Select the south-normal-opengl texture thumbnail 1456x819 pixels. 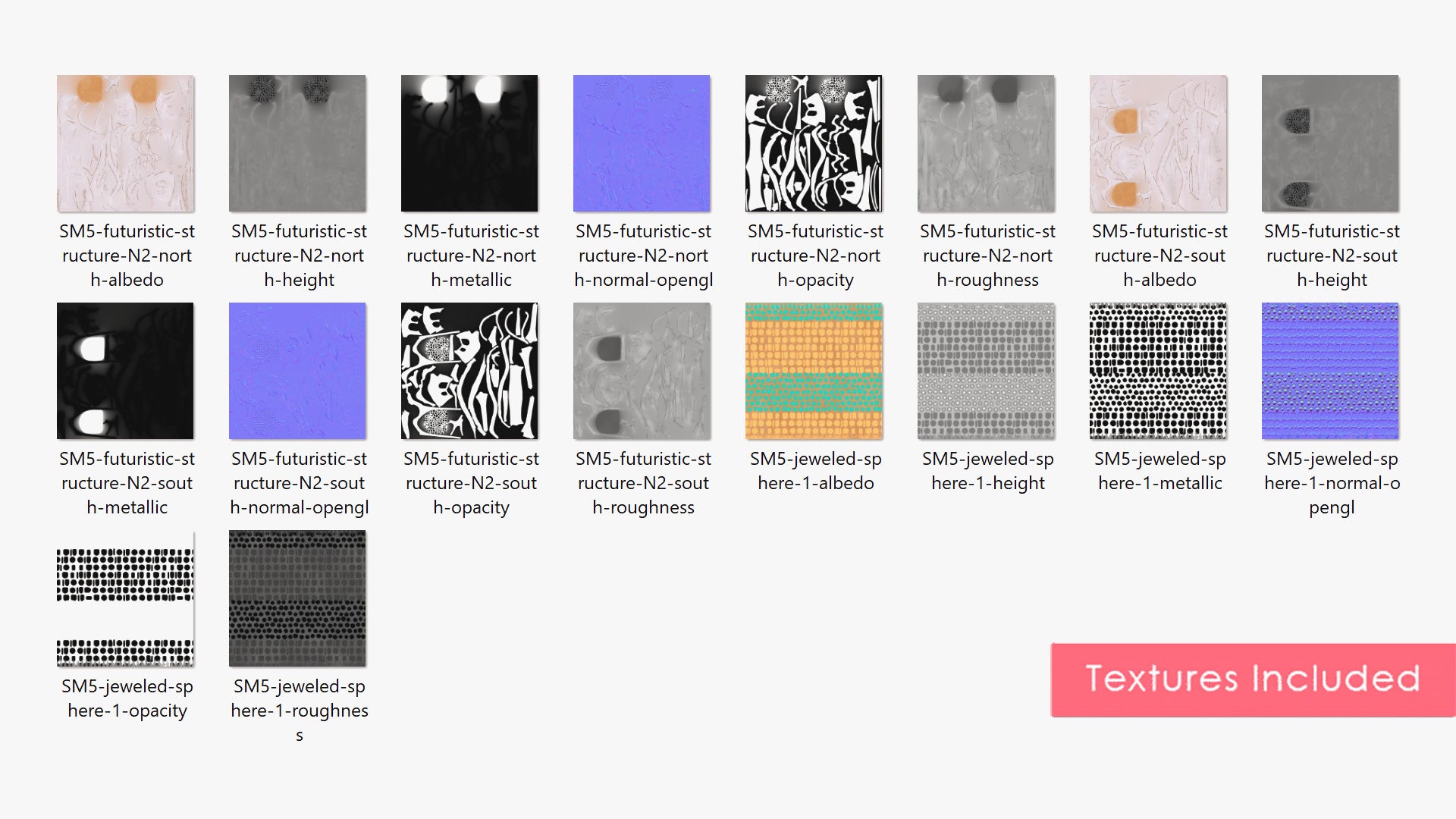(x=298, y=371)
